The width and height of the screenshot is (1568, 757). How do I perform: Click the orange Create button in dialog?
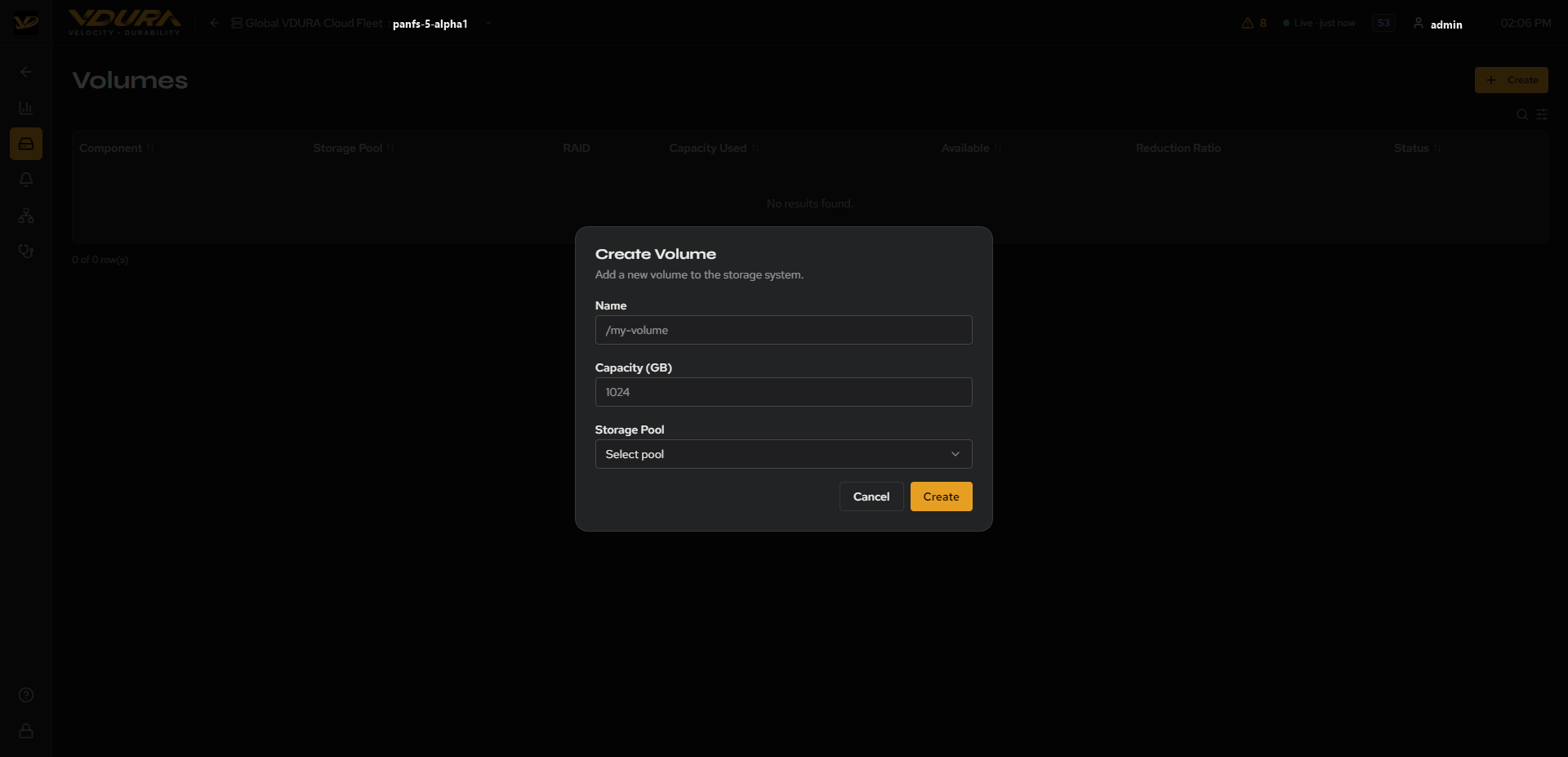click(941, 497)
